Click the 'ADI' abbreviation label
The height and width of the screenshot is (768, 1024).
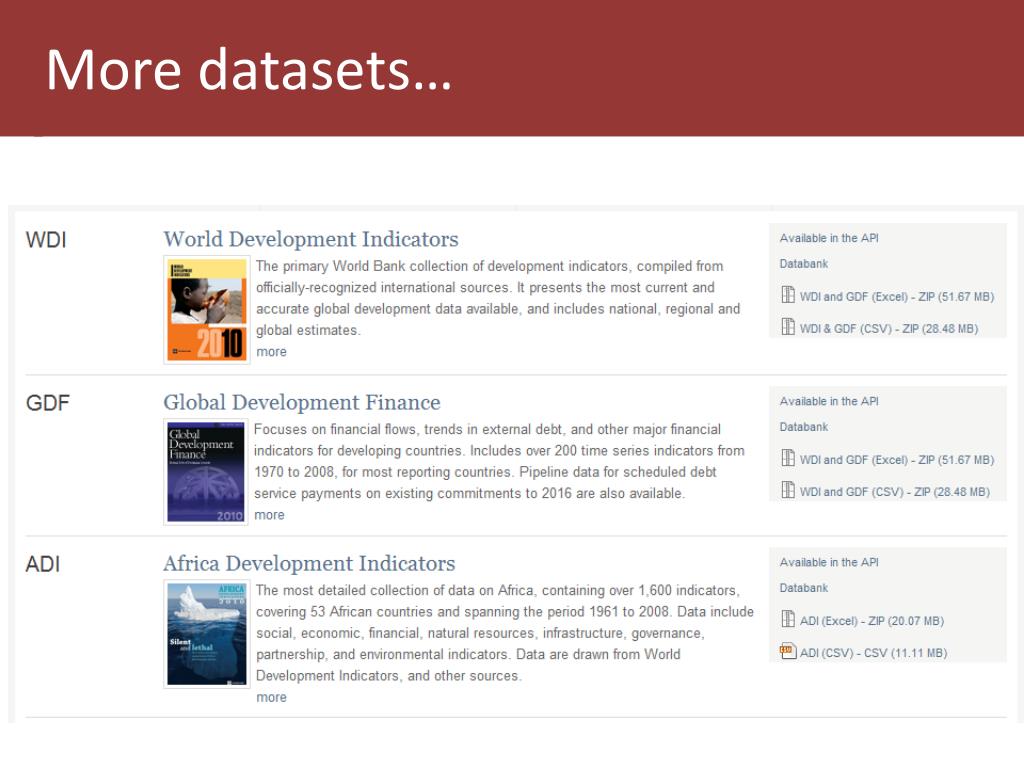pyautogui.click(x=42, y=564)
